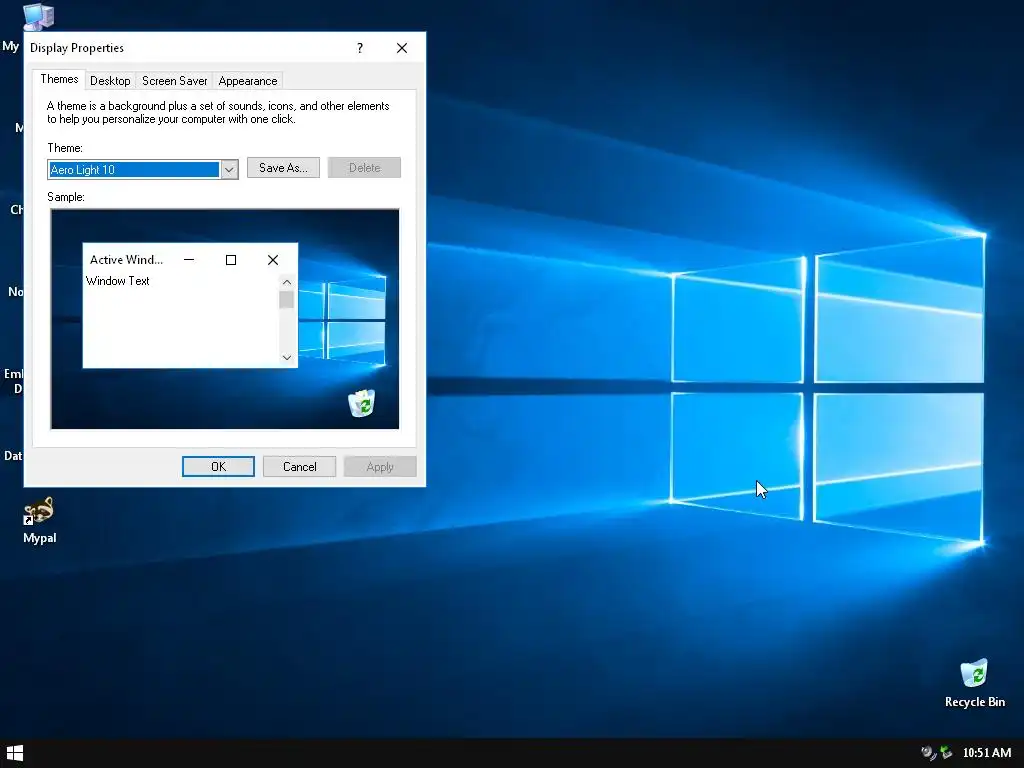This screenshot has width=1024, height=768.
Task: Switch to the Desktop tab
Action: pyautogui.click(x=110, y=81)
